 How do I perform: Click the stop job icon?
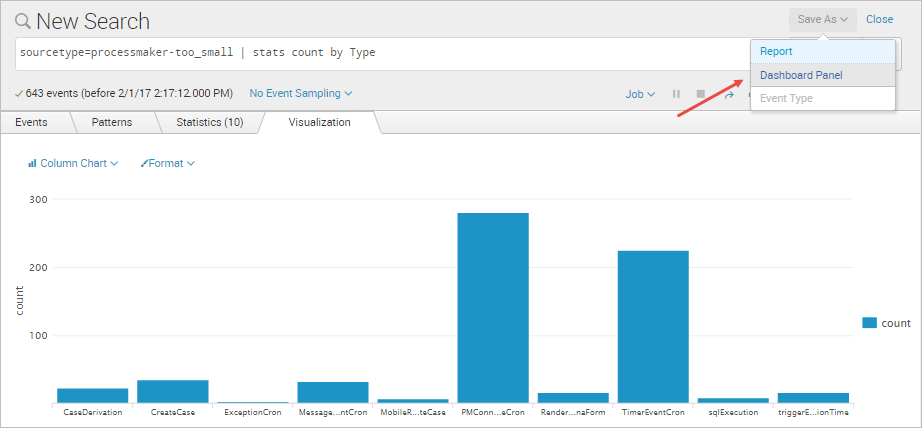pyautogui.click(x=701, y=94)
